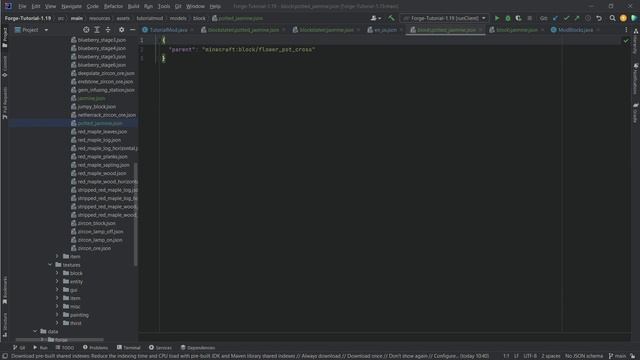Switch to TutorialMod.java tab
Image resolution: width=640 pixels, height=360 pixels.
168,30
